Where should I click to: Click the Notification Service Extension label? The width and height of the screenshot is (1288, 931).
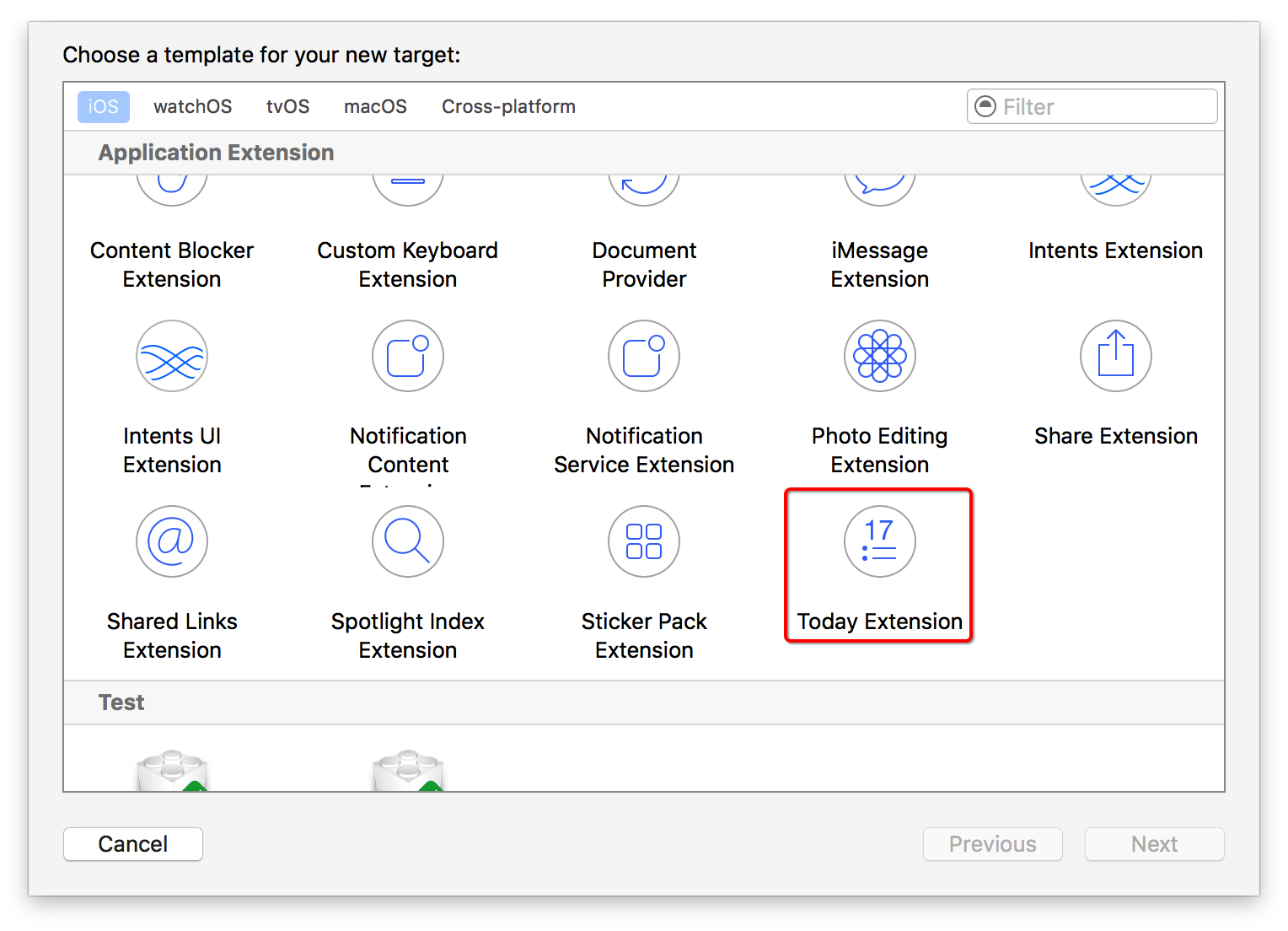[x=644, y=450]
